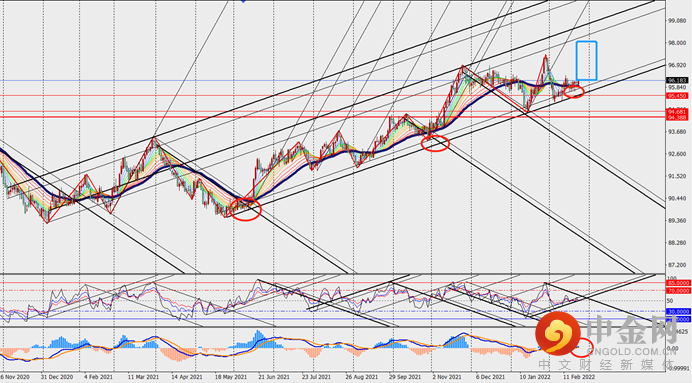This screenshot has height=383, width=692.
Task: Click the 29 Sep 2021 date label
Action: 405,377
